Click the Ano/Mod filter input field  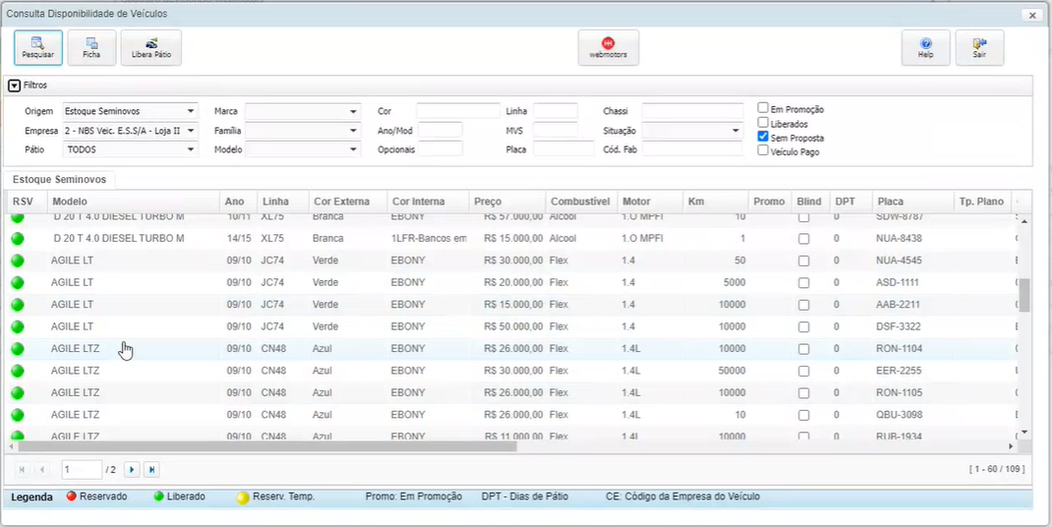(440, 130)
